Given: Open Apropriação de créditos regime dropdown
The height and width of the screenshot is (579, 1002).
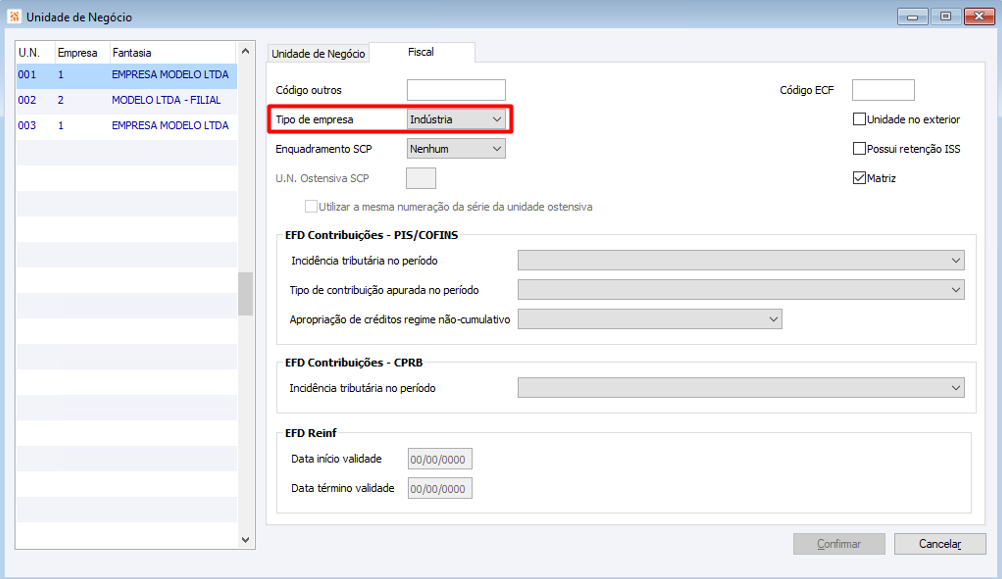Looking at the screenshot, I should tap(650, 319).
